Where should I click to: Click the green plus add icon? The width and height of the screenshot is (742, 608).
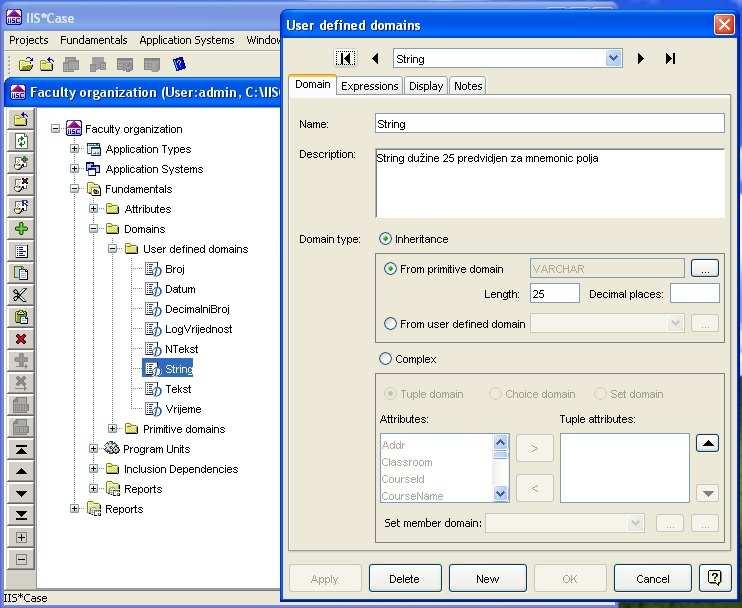[21, 229]
